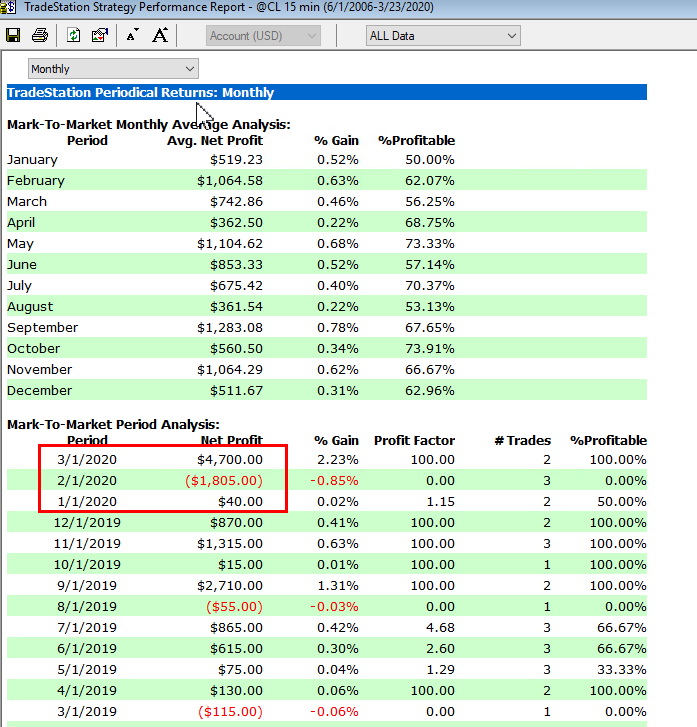The height and width of the screenshot is (727, 697).
Task: Click the Save report floppy disk icon
Action: click(x=14, y=36)
